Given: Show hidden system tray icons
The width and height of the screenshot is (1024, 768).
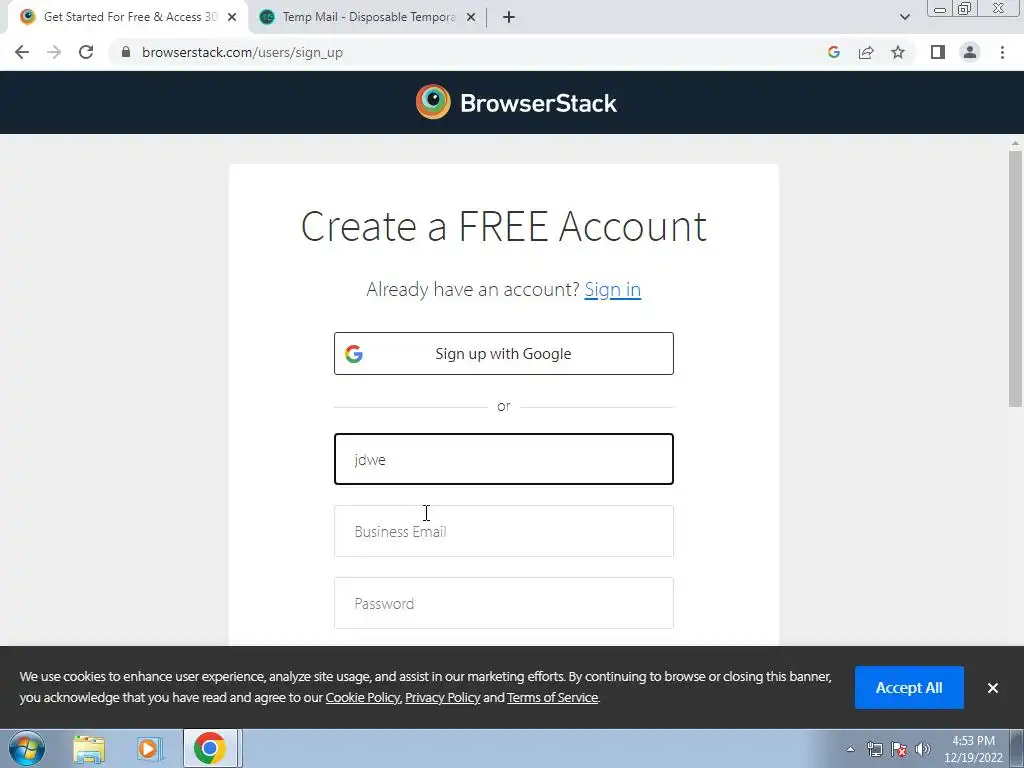Looking at the screenshot, I should 850,749.
